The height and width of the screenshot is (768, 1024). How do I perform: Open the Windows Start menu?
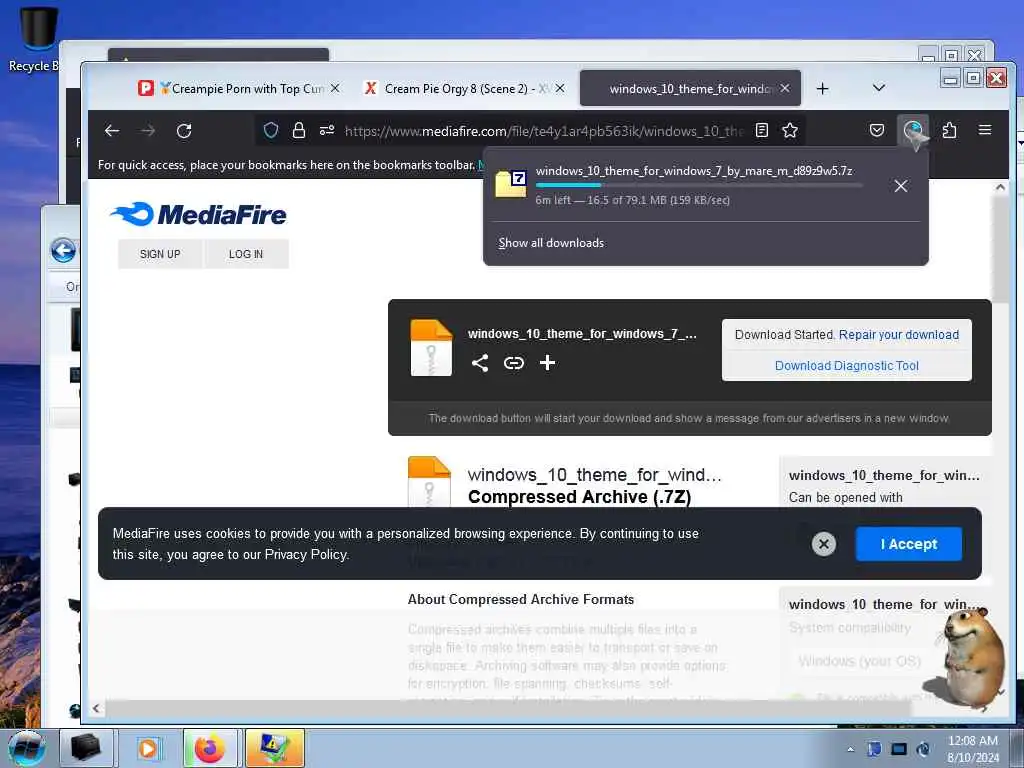(26, 748)
